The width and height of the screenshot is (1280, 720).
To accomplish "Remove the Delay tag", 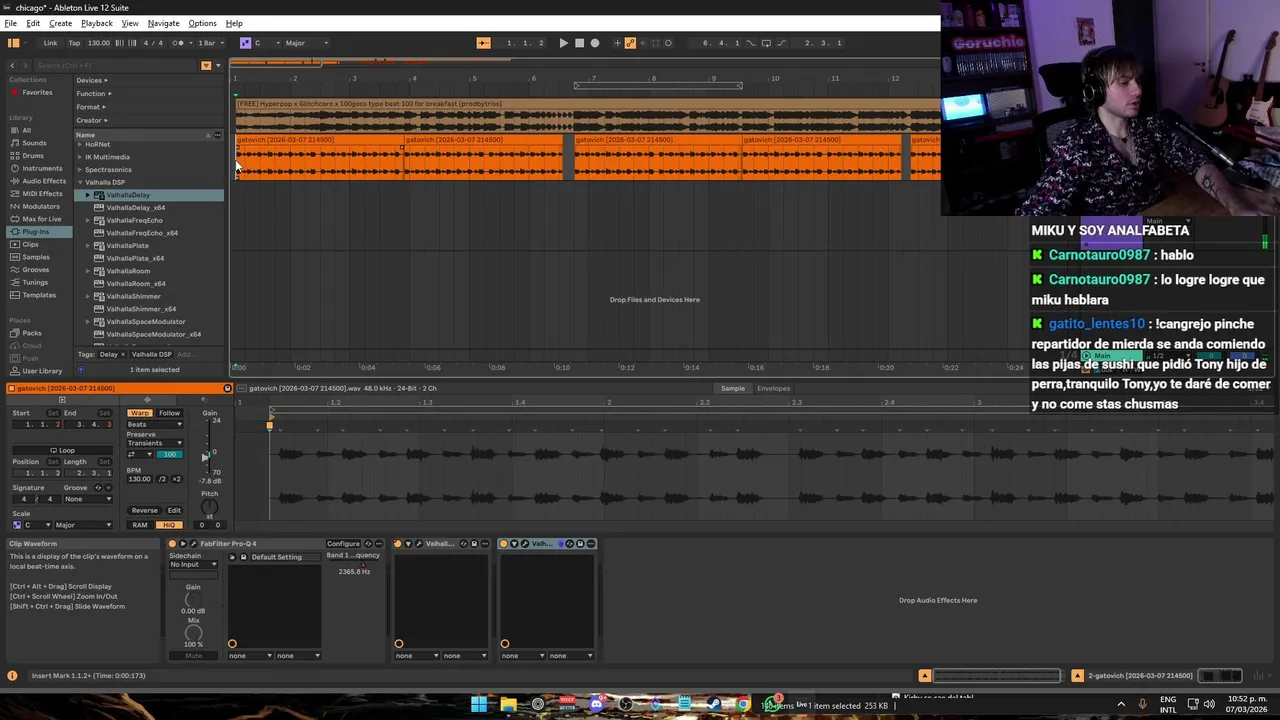I will click(123, 354).
